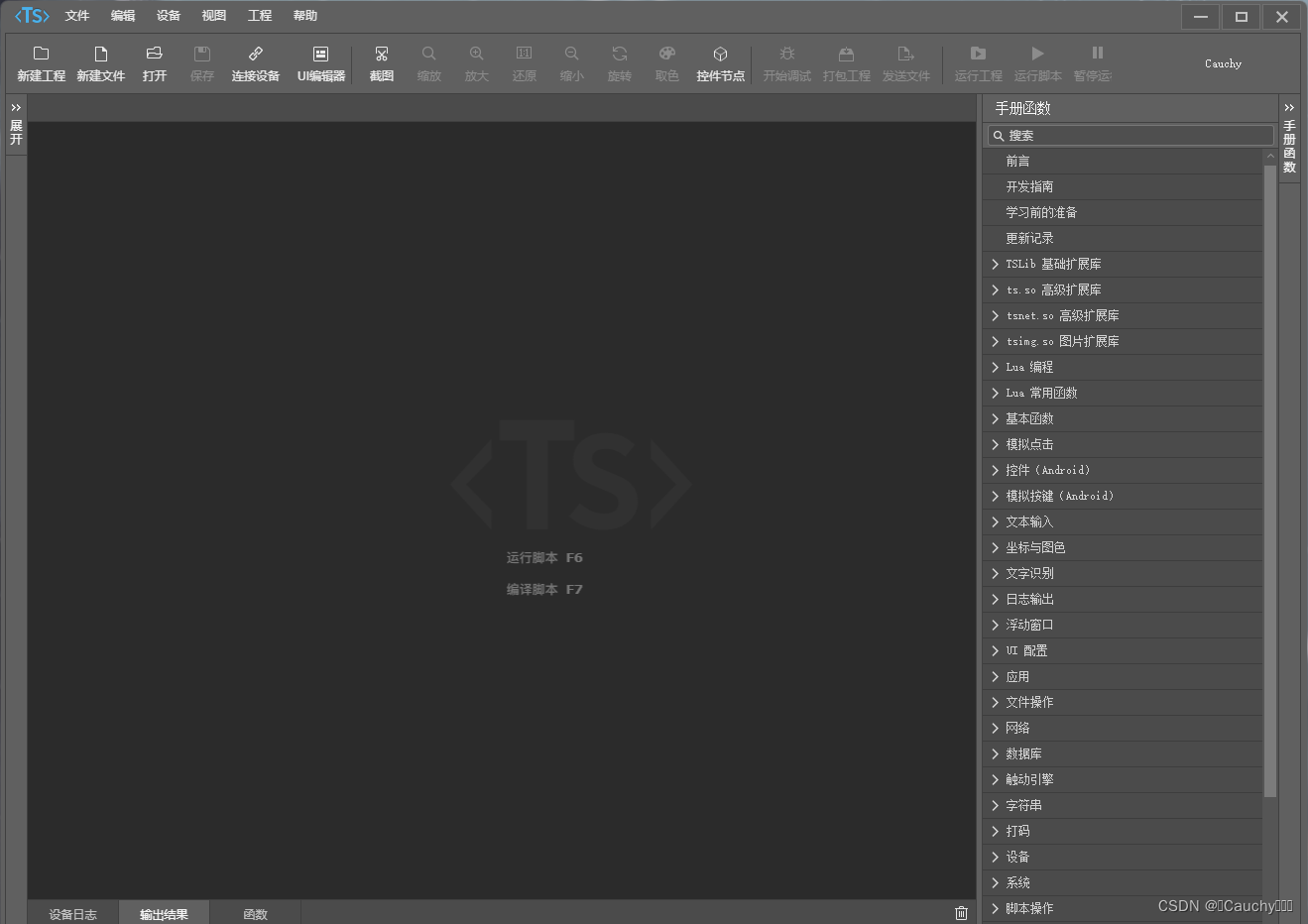Image resolution: width=1308 pixels, height=924 pixels.
Task: Click the 数据库 tree row
Action: point(1122,753)
